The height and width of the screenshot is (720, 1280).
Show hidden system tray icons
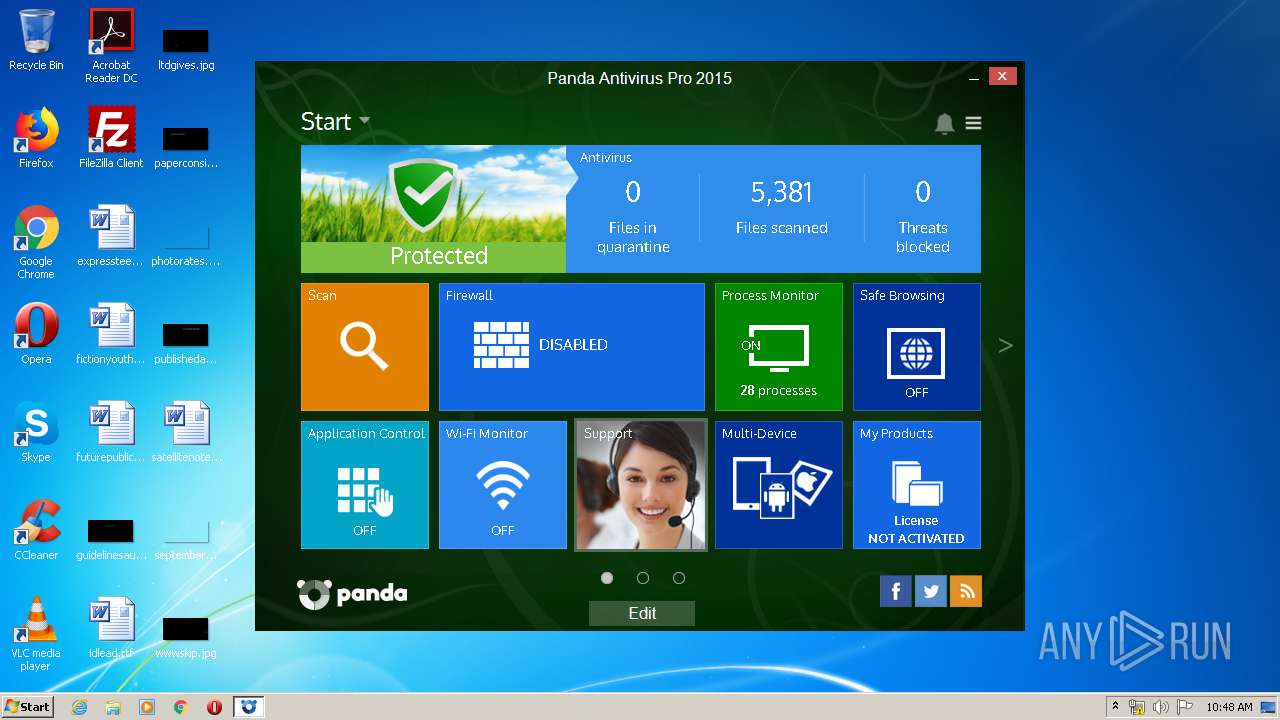(1115, 707)
